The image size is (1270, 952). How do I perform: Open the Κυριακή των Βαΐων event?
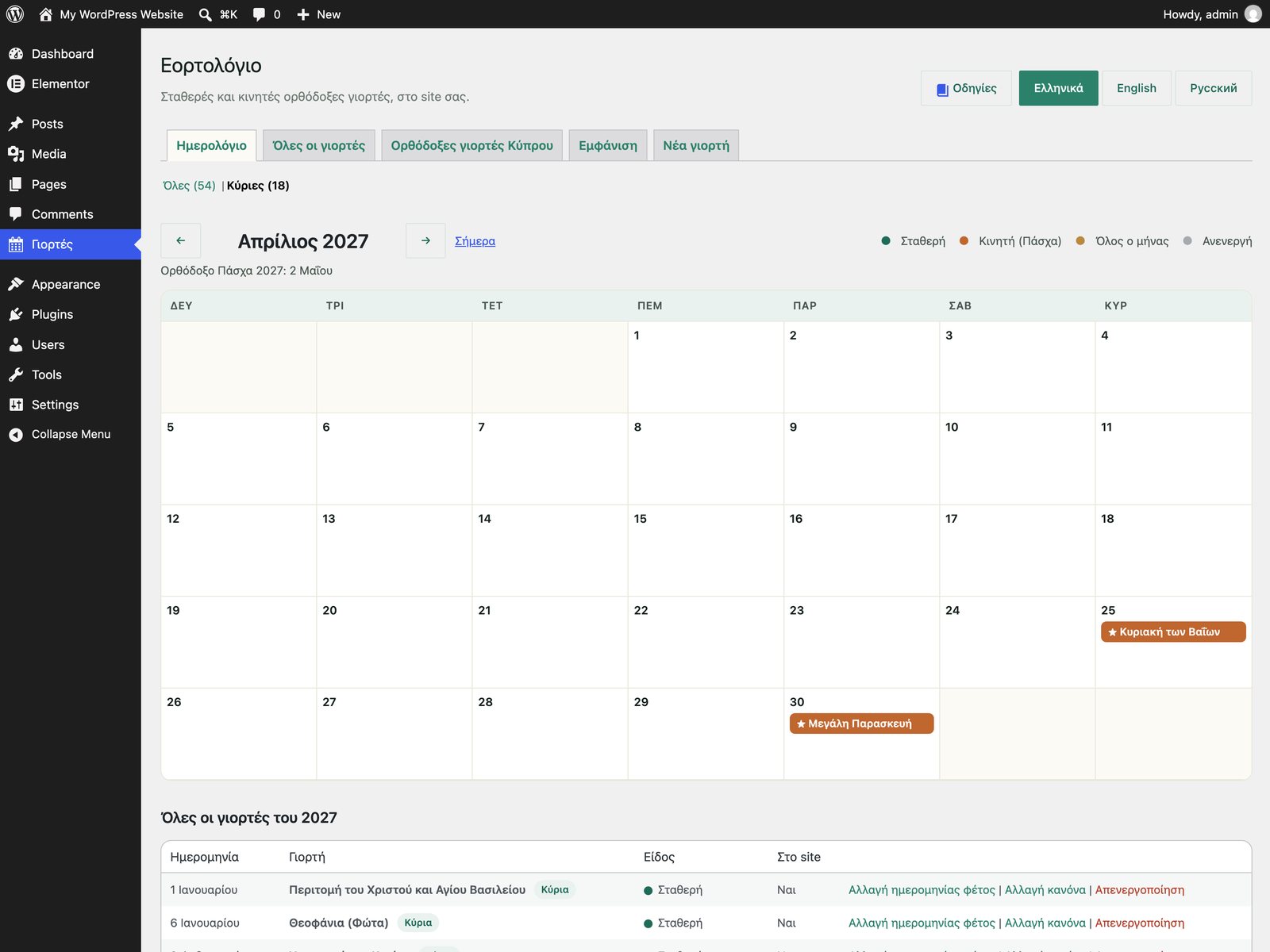[x=1173, y=632]
